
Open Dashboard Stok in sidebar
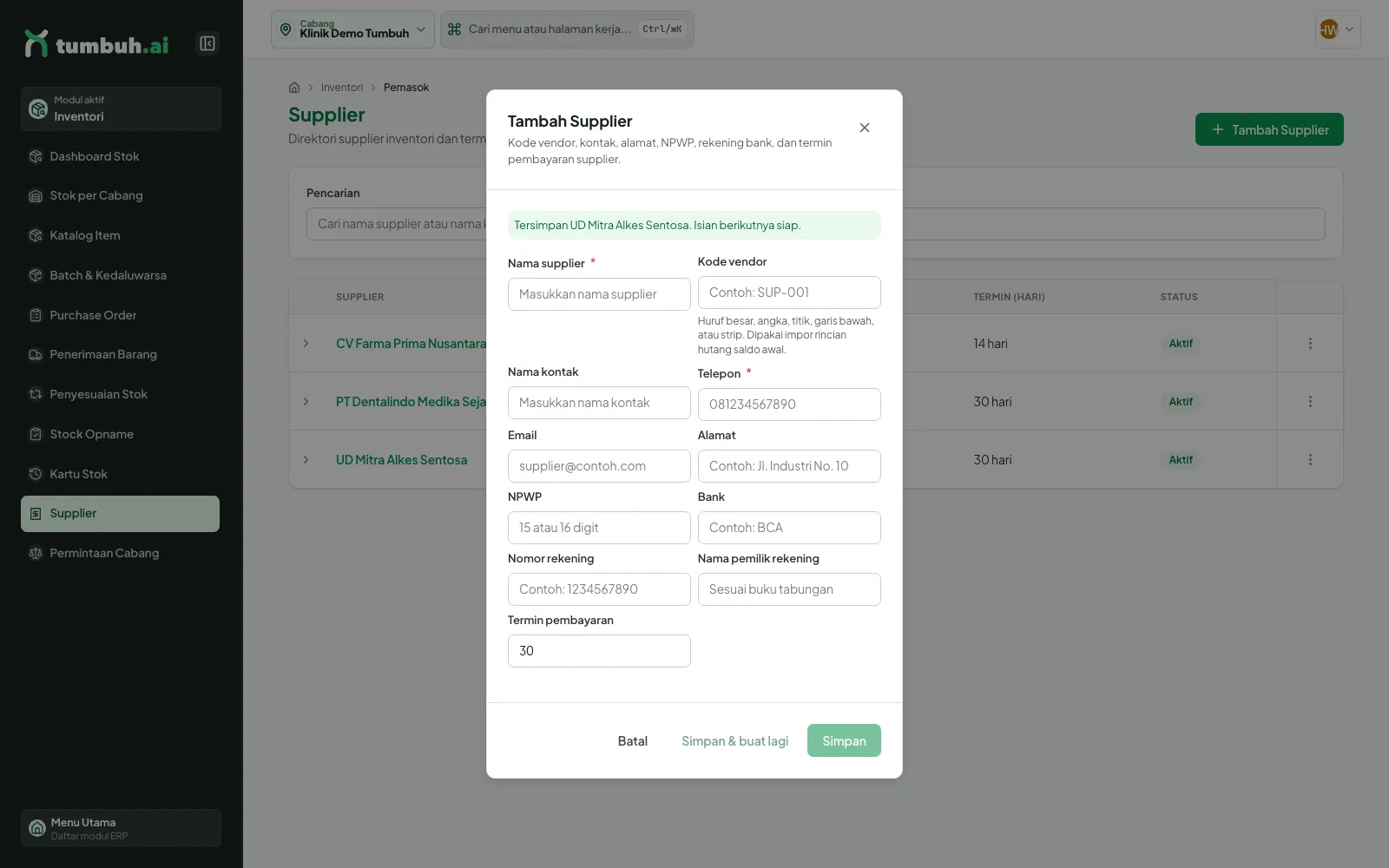coord(120,156)
